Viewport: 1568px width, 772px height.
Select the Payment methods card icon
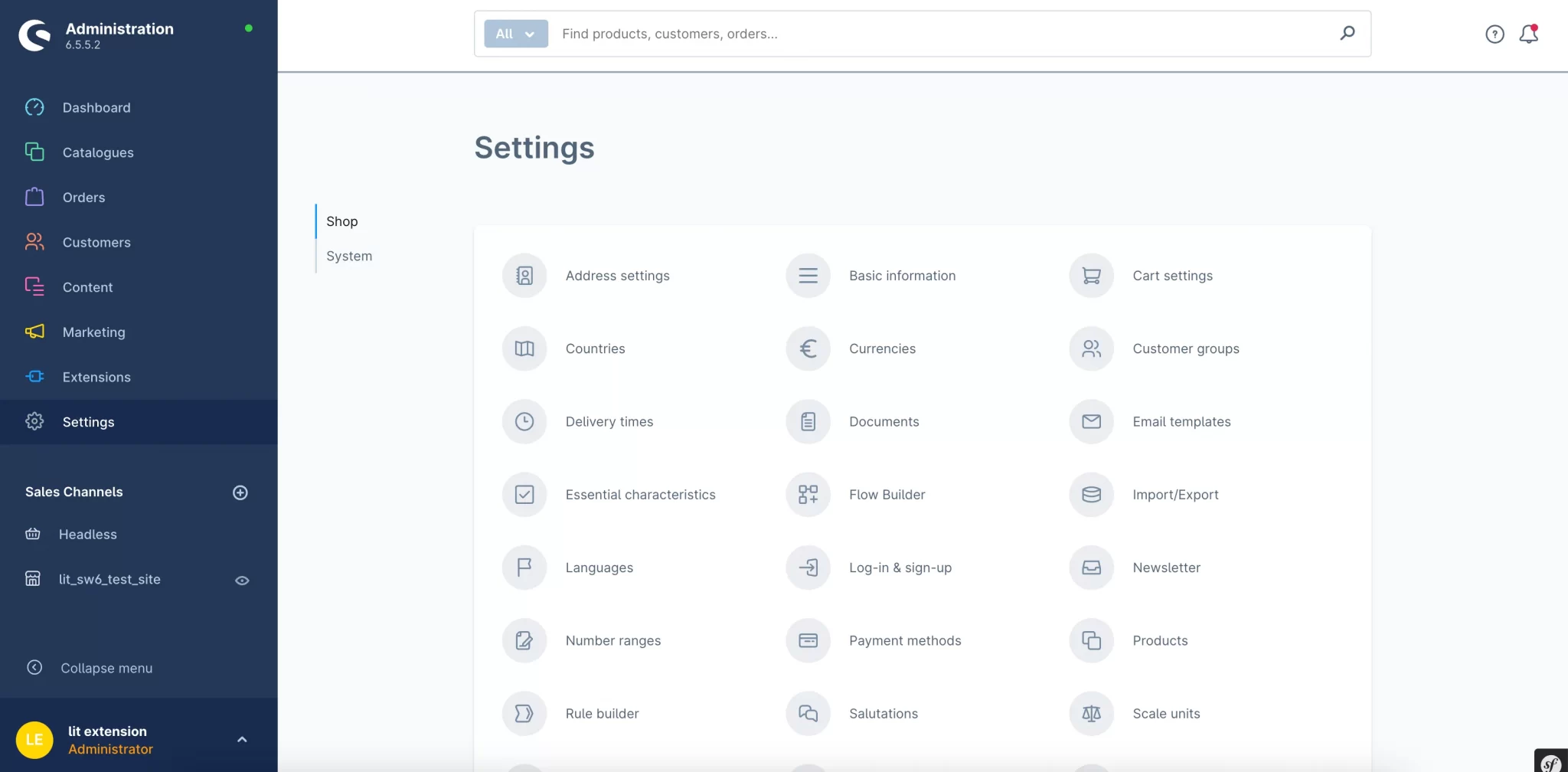pos(807,640)
